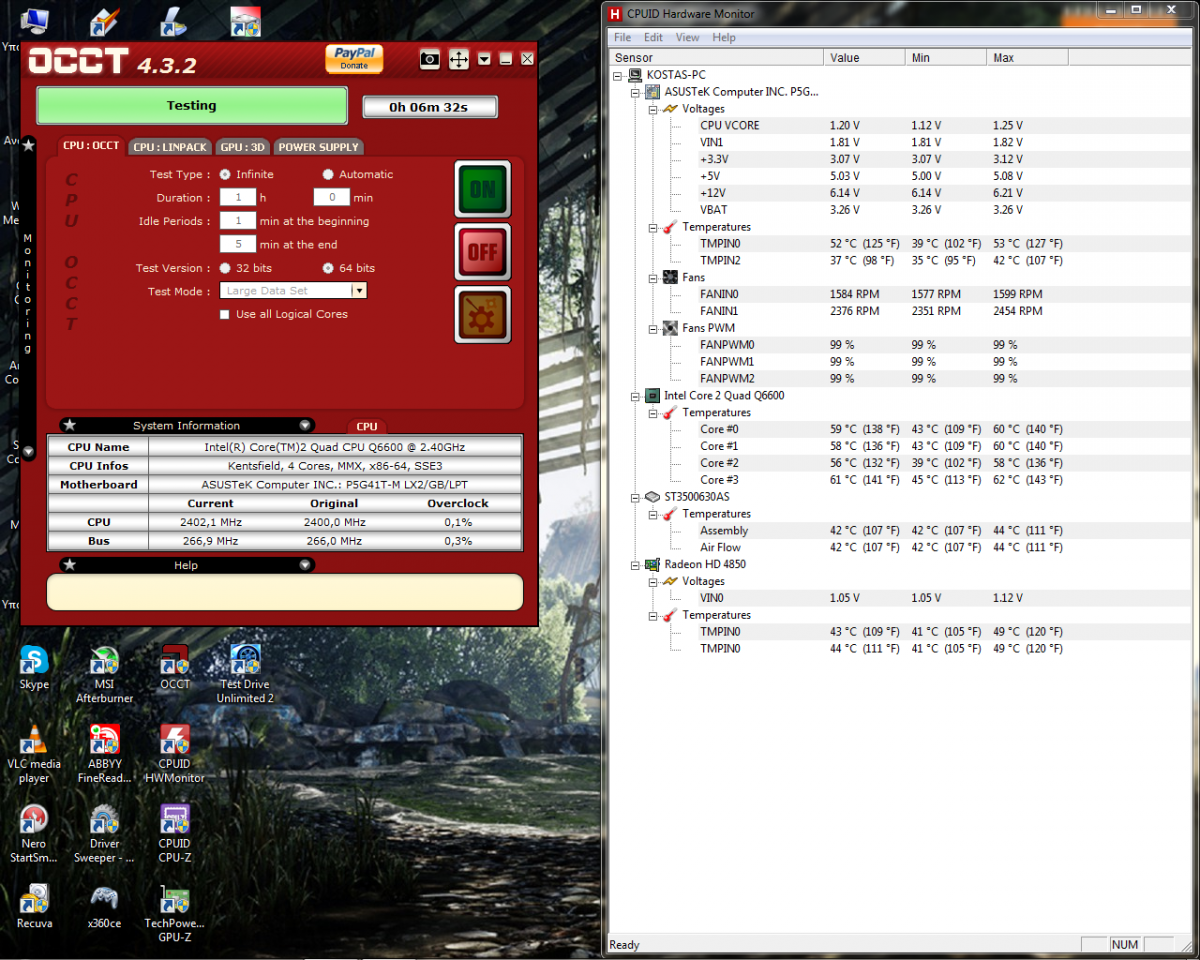1200x960 pixels.
Task: Collapse the Intel Core 2 Quad Q6600 node
Action: click(636, 396)
